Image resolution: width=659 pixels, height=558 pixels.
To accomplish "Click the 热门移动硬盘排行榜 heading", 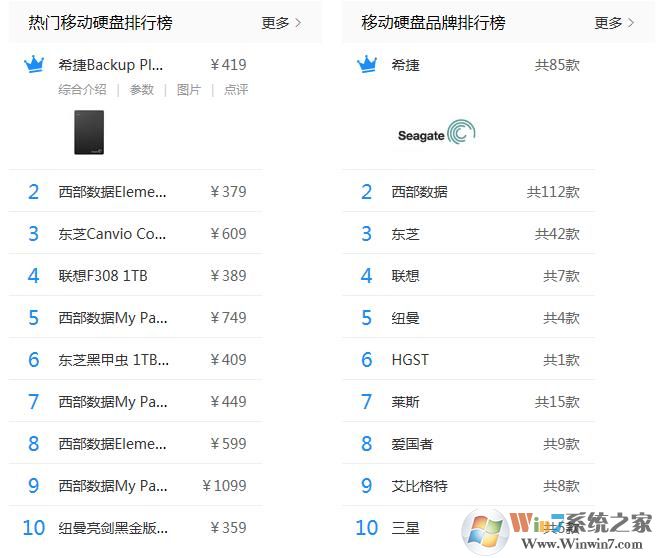I will [x=100, y=23].
